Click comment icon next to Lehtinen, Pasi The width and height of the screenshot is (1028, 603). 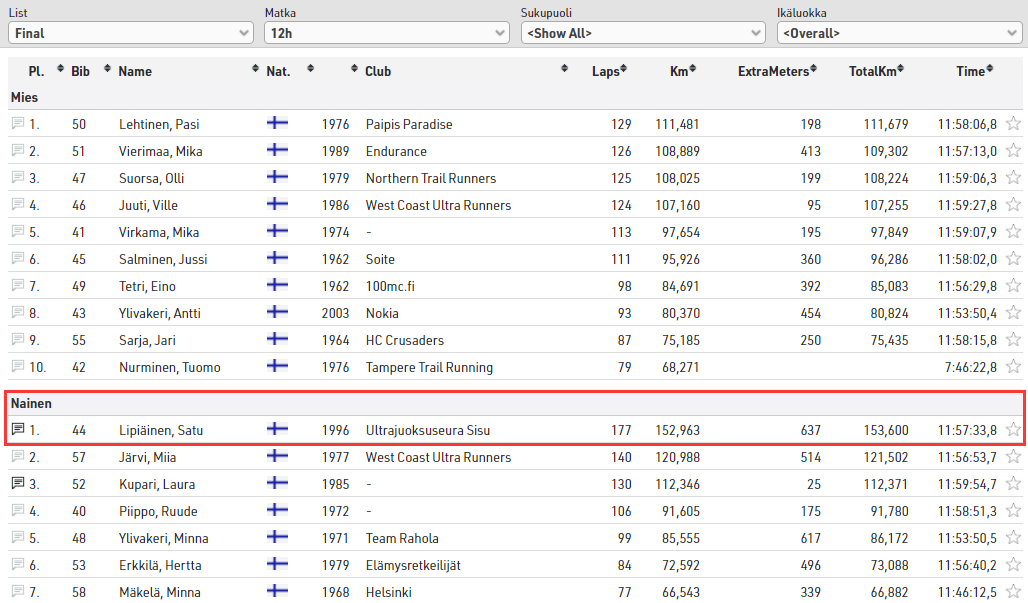tap(17, 124)
